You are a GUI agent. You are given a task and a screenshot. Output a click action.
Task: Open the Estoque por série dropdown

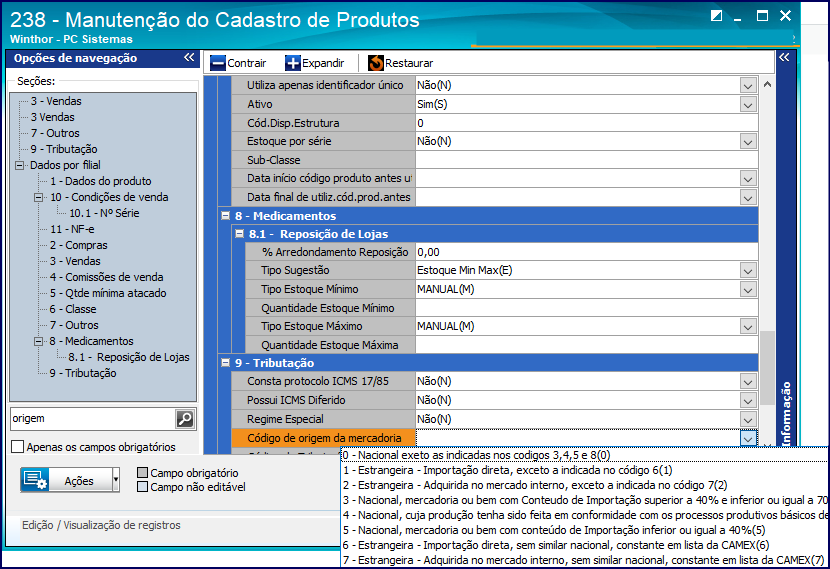[747, 142]
